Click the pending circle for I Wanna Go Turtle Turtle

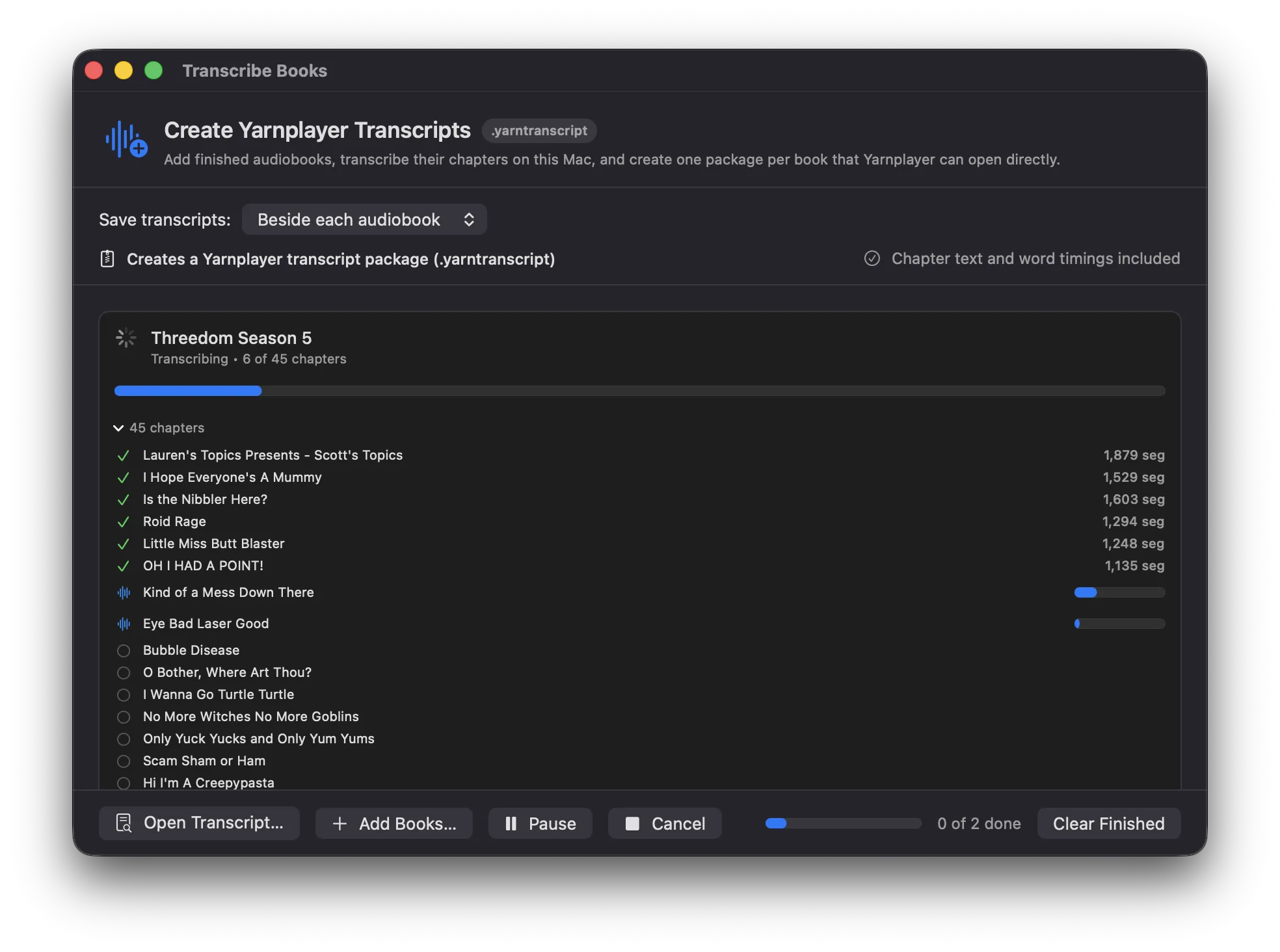click(x=124, y=695)
